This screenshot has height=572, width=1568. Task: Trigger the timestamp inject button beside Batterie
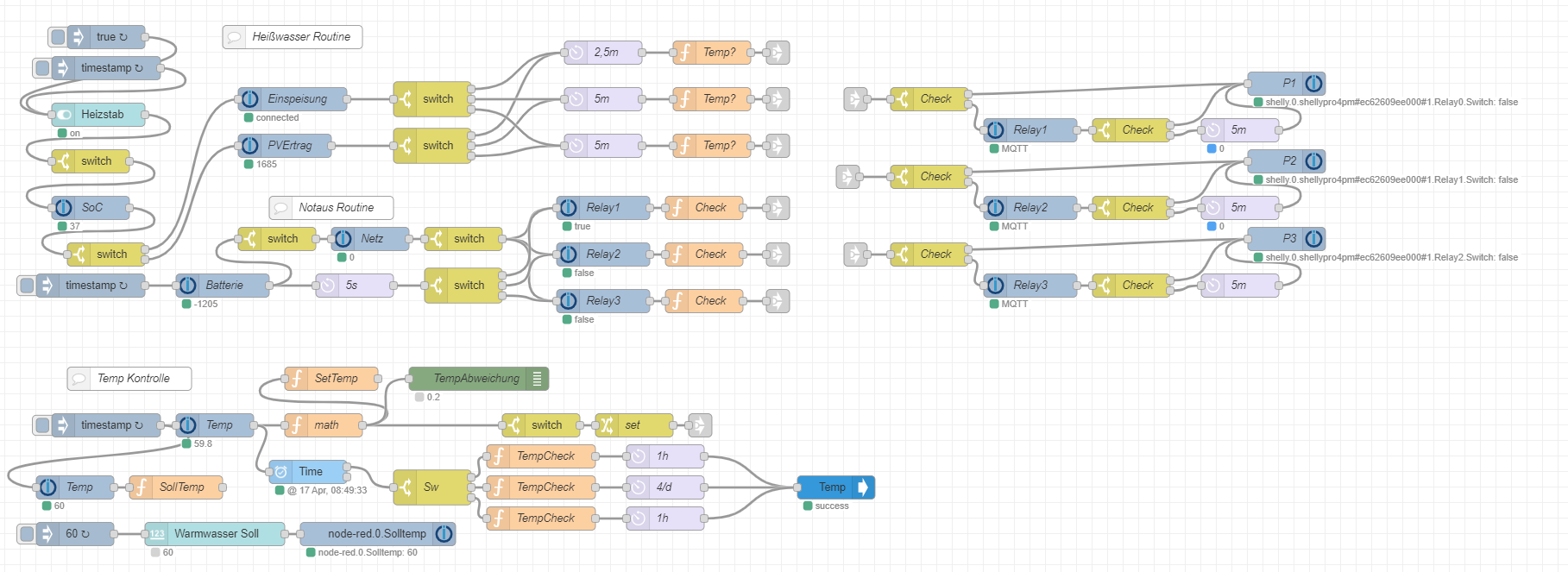click(x=27, y=286)
